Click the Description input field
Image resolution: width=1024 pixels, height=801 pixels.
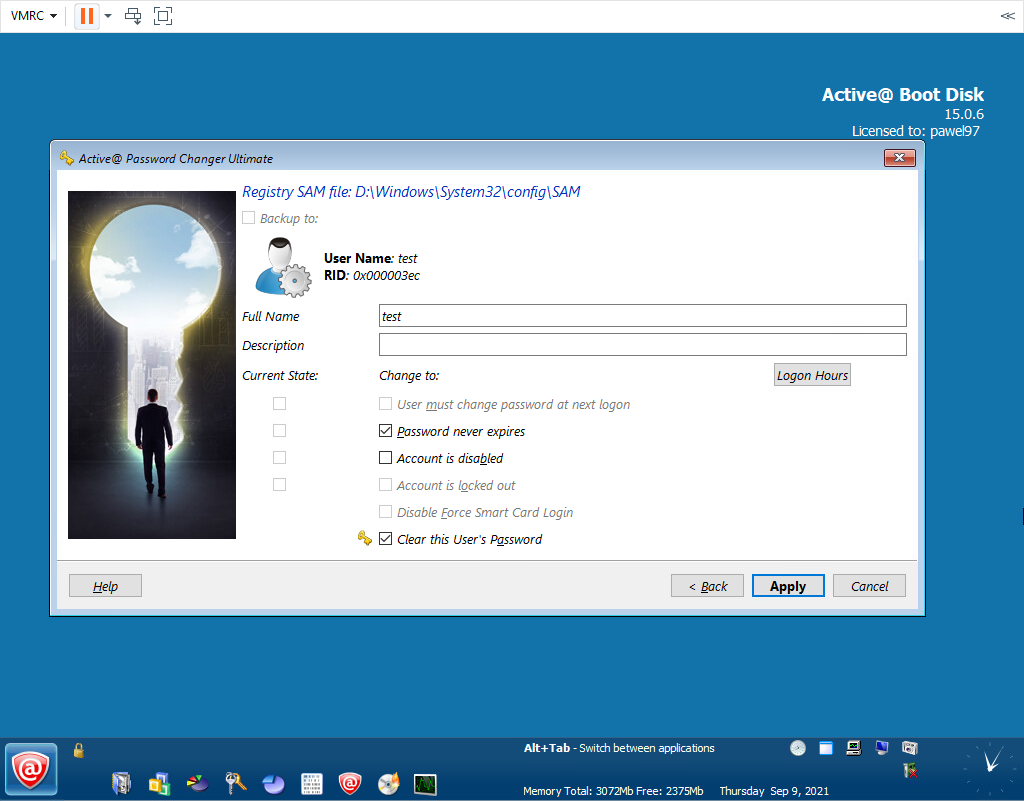pyautogui.click(x=643, y=344)
